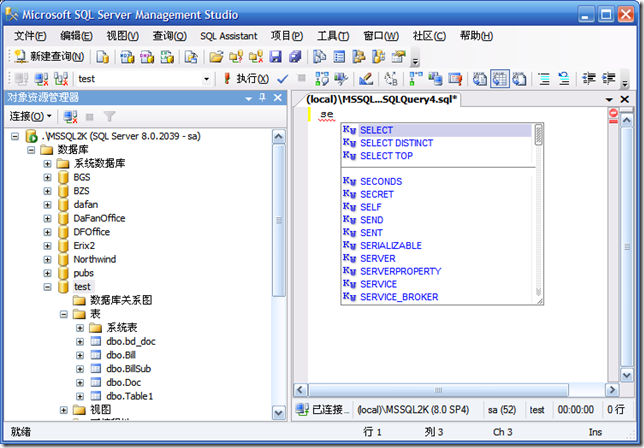Open the 连接(O) dropdown in Object Explorer

click(30, 117)
